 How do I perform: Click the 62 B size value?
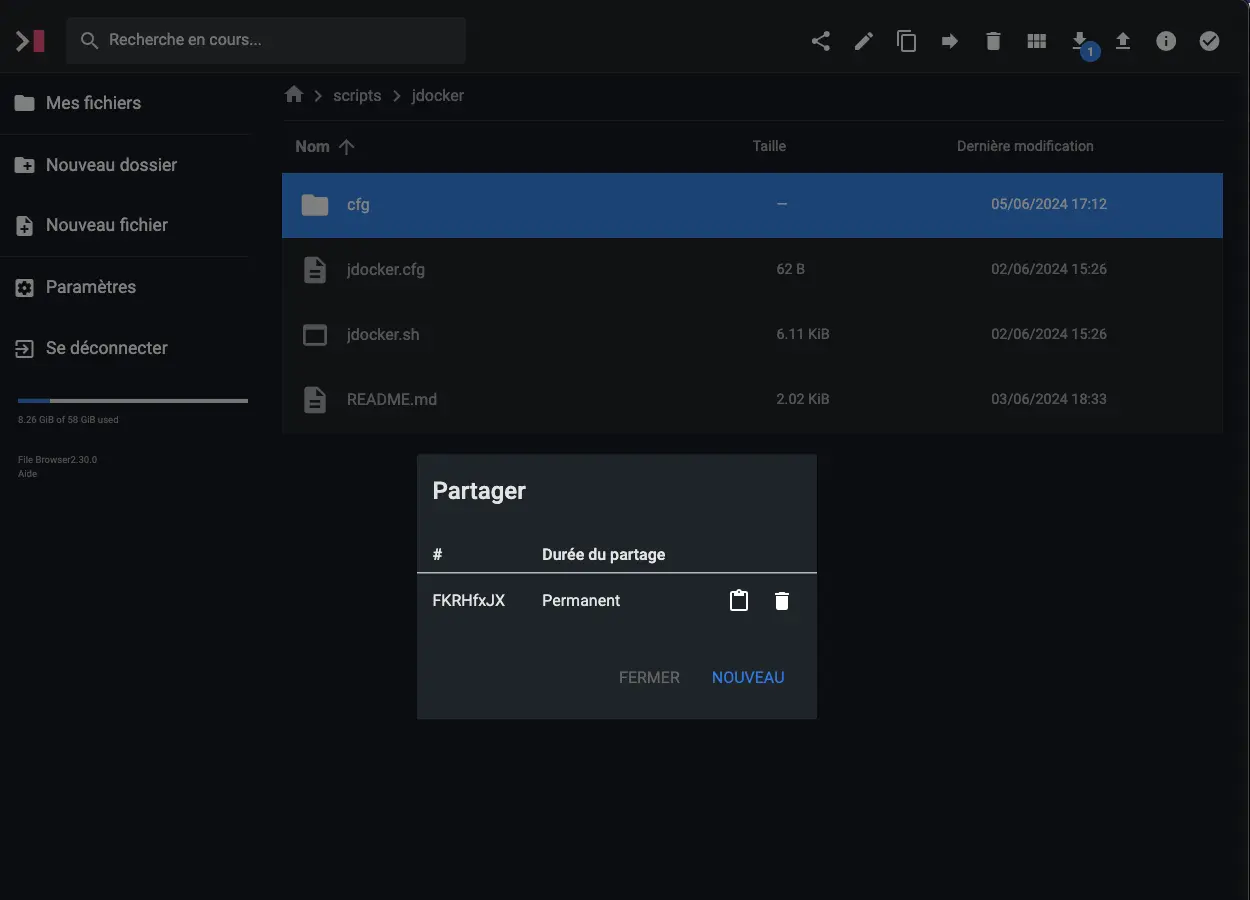790,269
